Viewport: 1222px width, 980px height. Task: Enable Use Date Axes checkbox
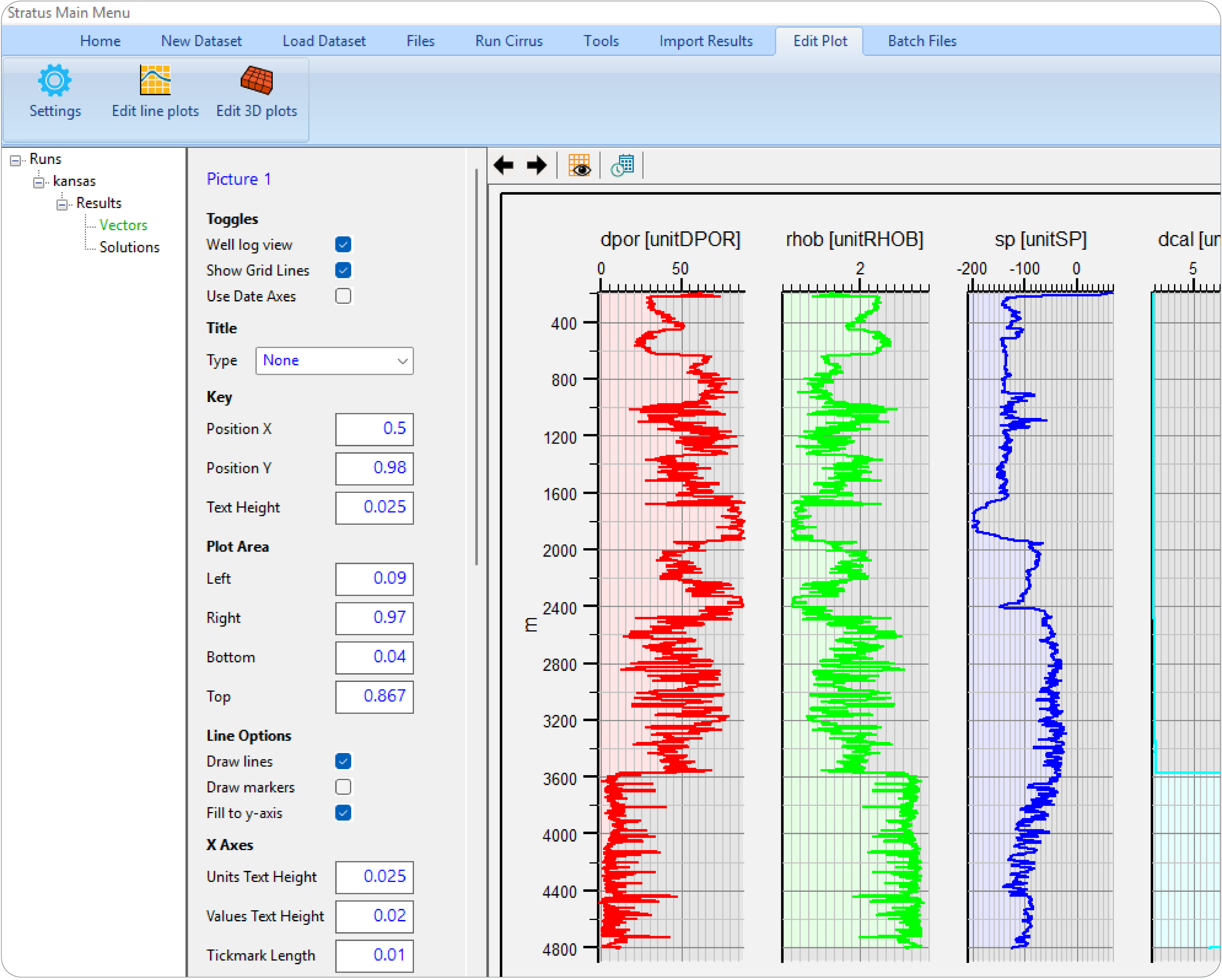(x=343, y=296)
